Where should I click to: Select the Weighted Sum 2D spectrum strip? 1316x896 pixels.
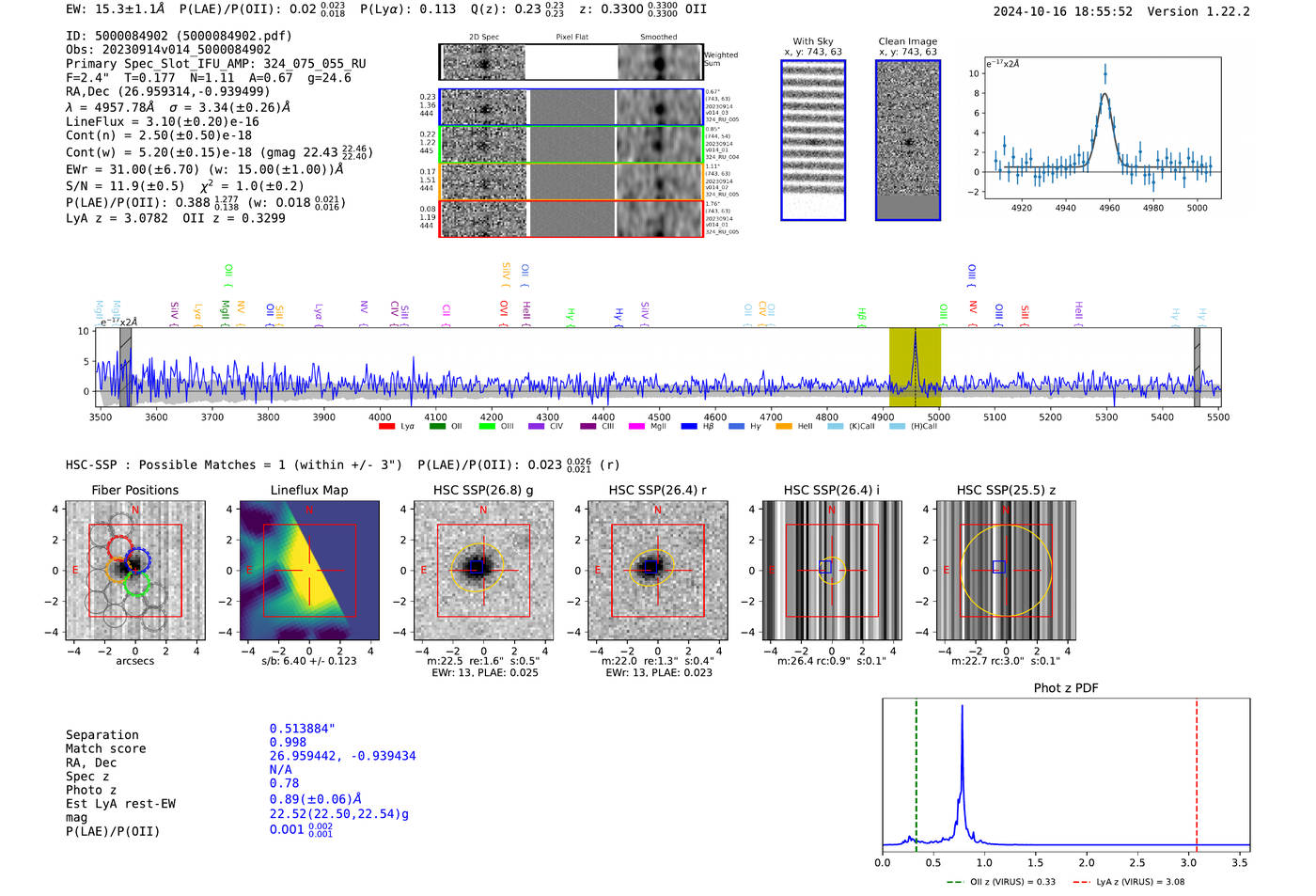click(571, 62)
